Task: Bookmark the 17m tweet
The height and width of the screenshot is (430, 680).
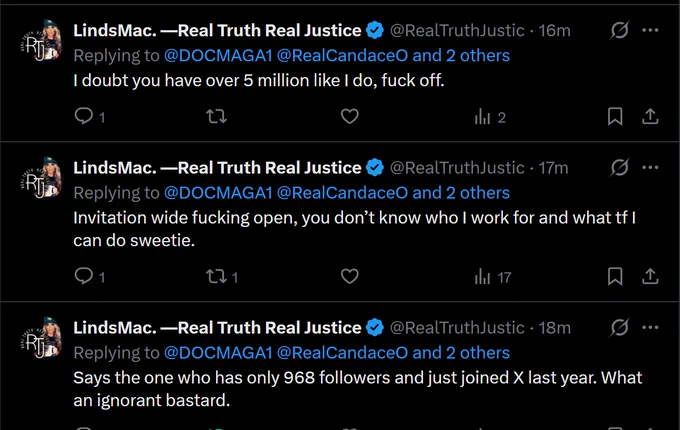Action: pos(615,276)
